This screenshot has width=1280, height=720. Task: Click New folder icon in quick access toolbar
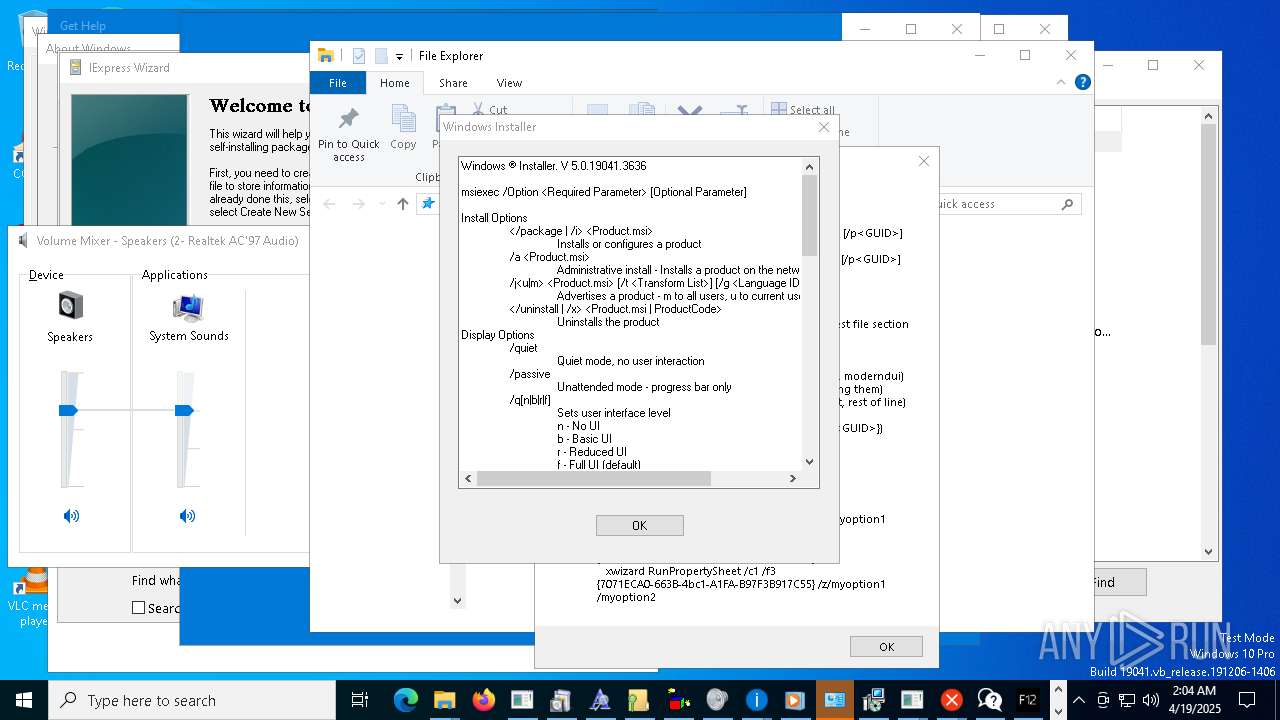(381, 56)
